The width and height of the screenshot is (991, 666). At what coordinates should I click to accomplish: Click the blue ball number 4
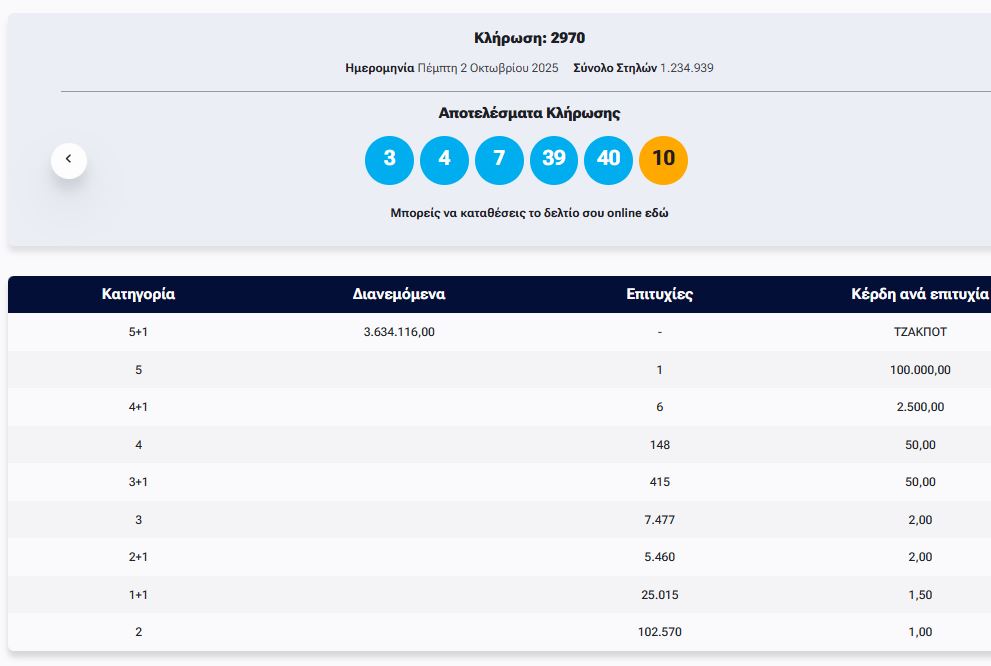point(444,160)
